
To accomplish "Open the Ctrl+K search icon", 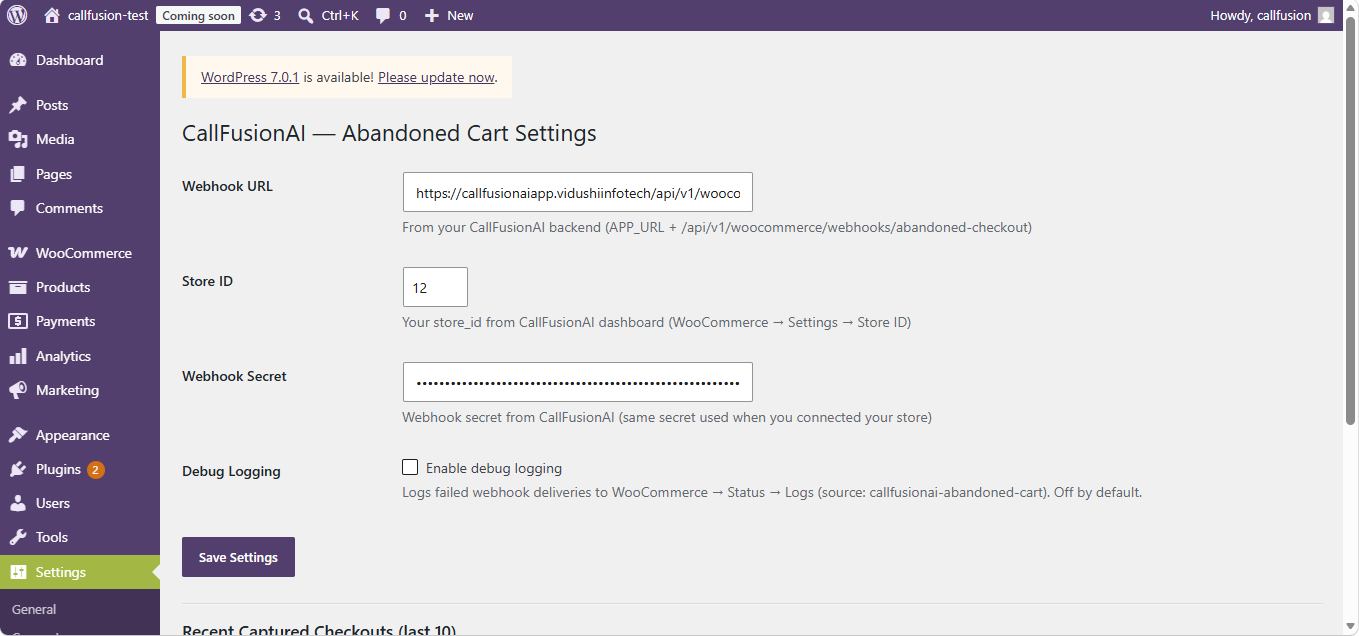I will (x=306, y=15).
